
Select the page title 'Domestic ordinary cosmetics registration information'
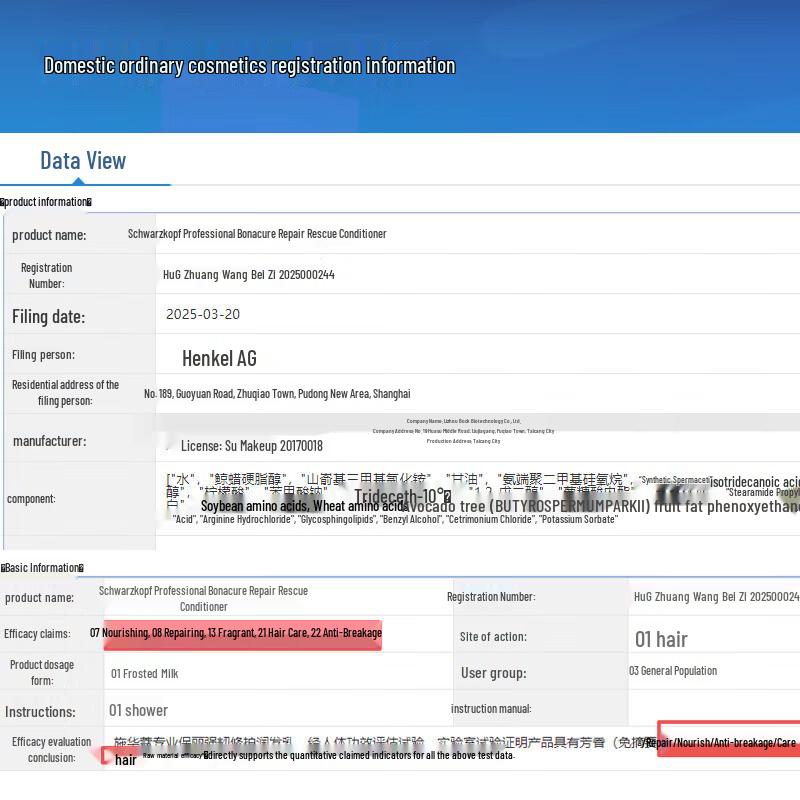[249, 66]
